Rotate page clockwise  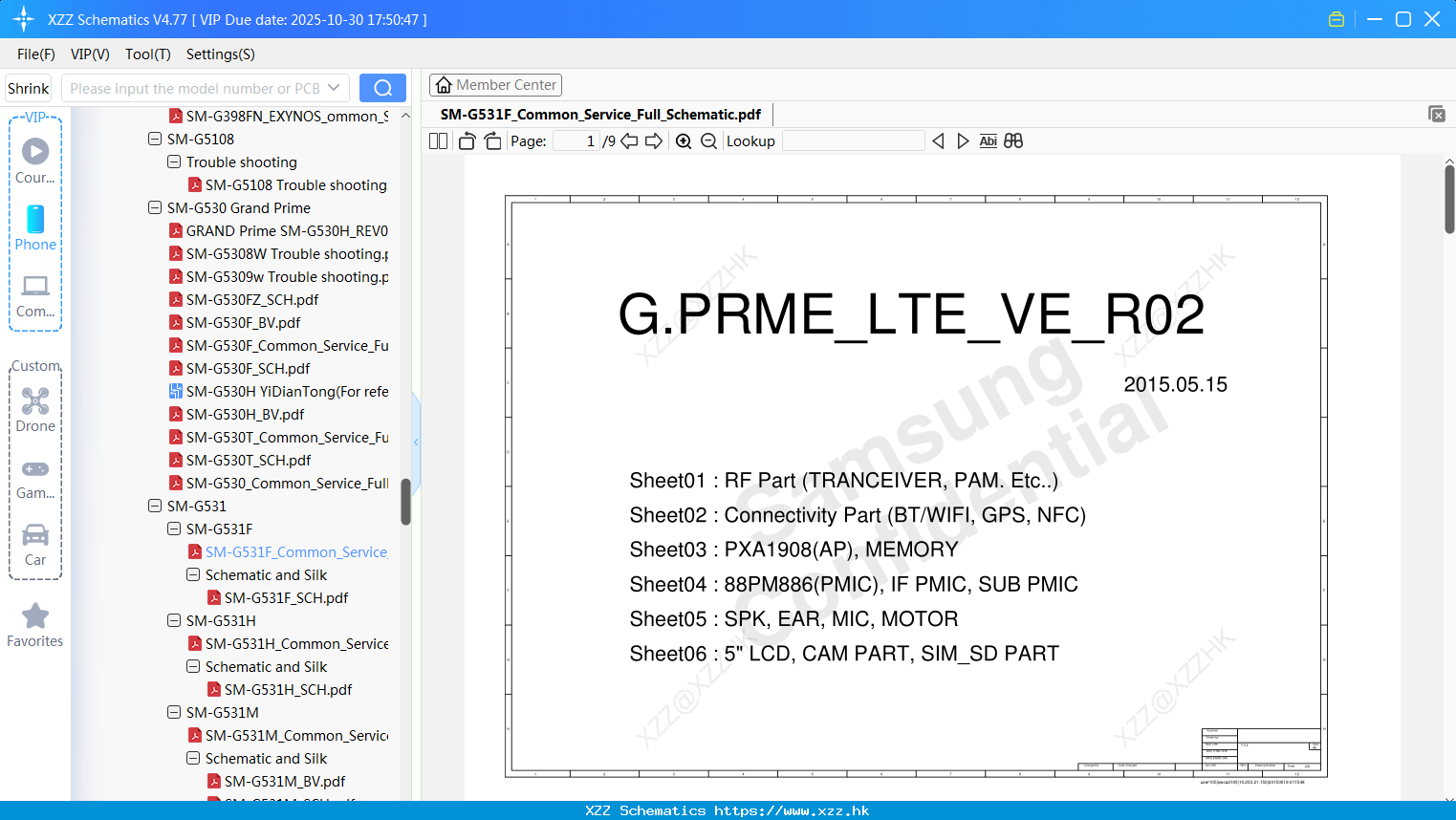click(x=492, y=141)
